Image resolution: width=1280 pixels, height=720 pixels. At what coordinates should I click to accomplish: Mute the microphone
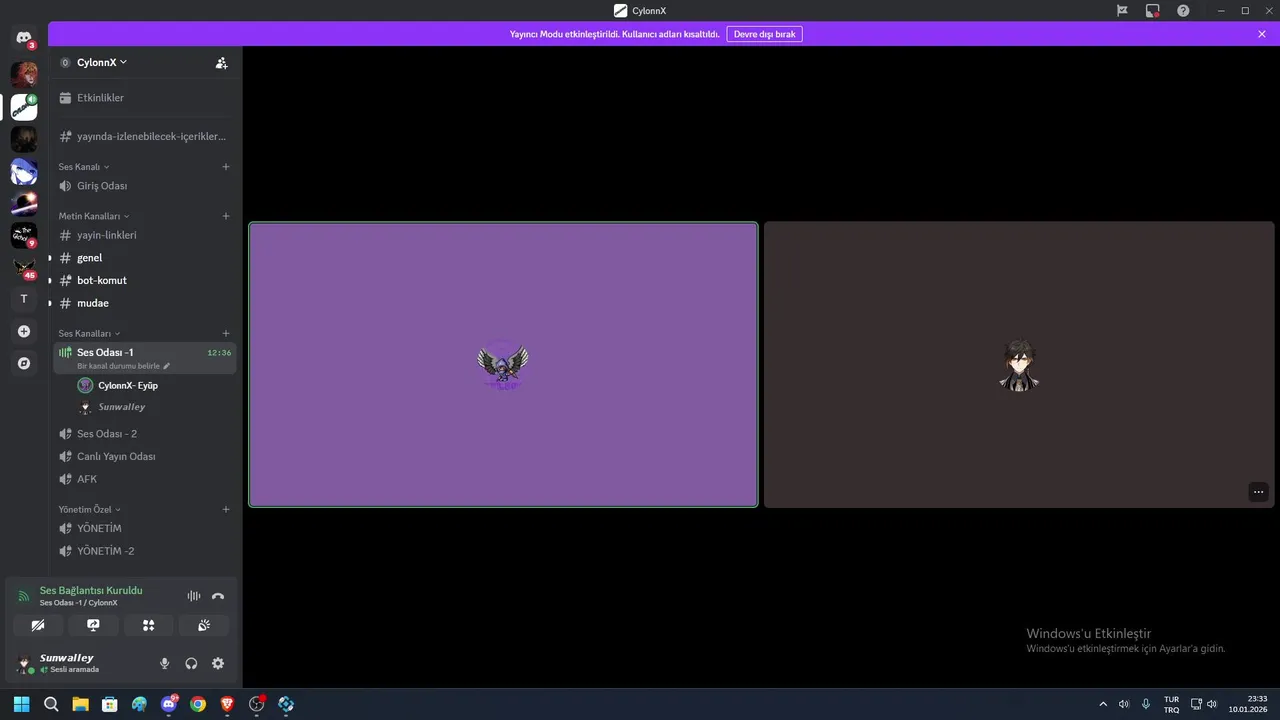[x=165, y=663]
